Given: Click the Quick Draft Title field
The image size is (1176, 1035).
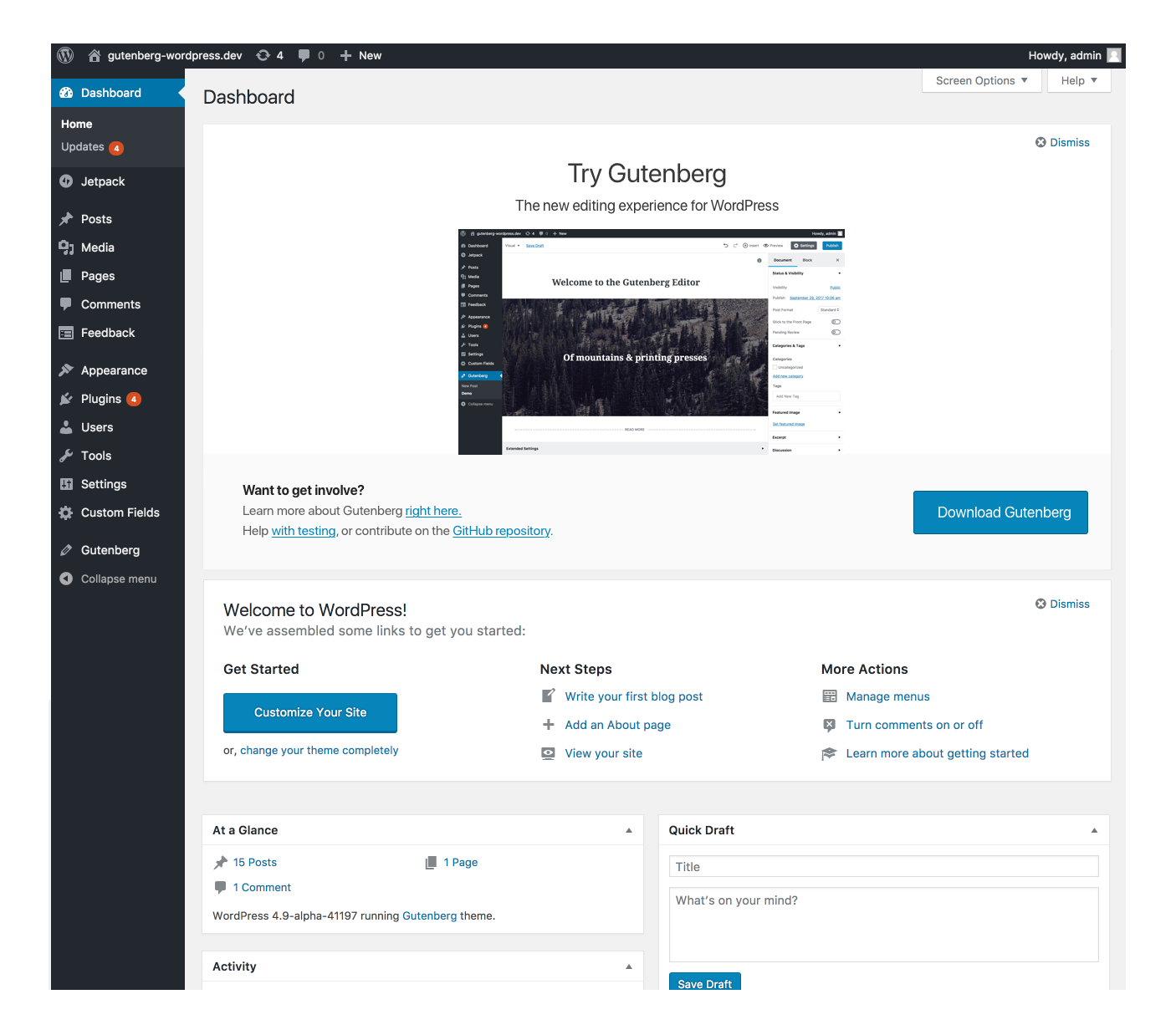Looking at the screenshot, I should (x=884, y=866).
